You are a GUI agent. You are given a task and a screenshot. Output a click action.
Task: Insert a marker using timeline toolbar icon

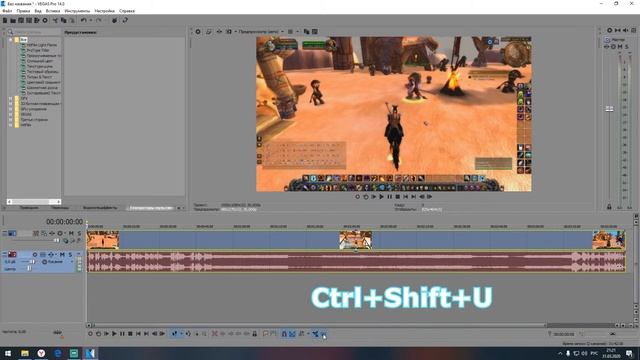(265, 334)
